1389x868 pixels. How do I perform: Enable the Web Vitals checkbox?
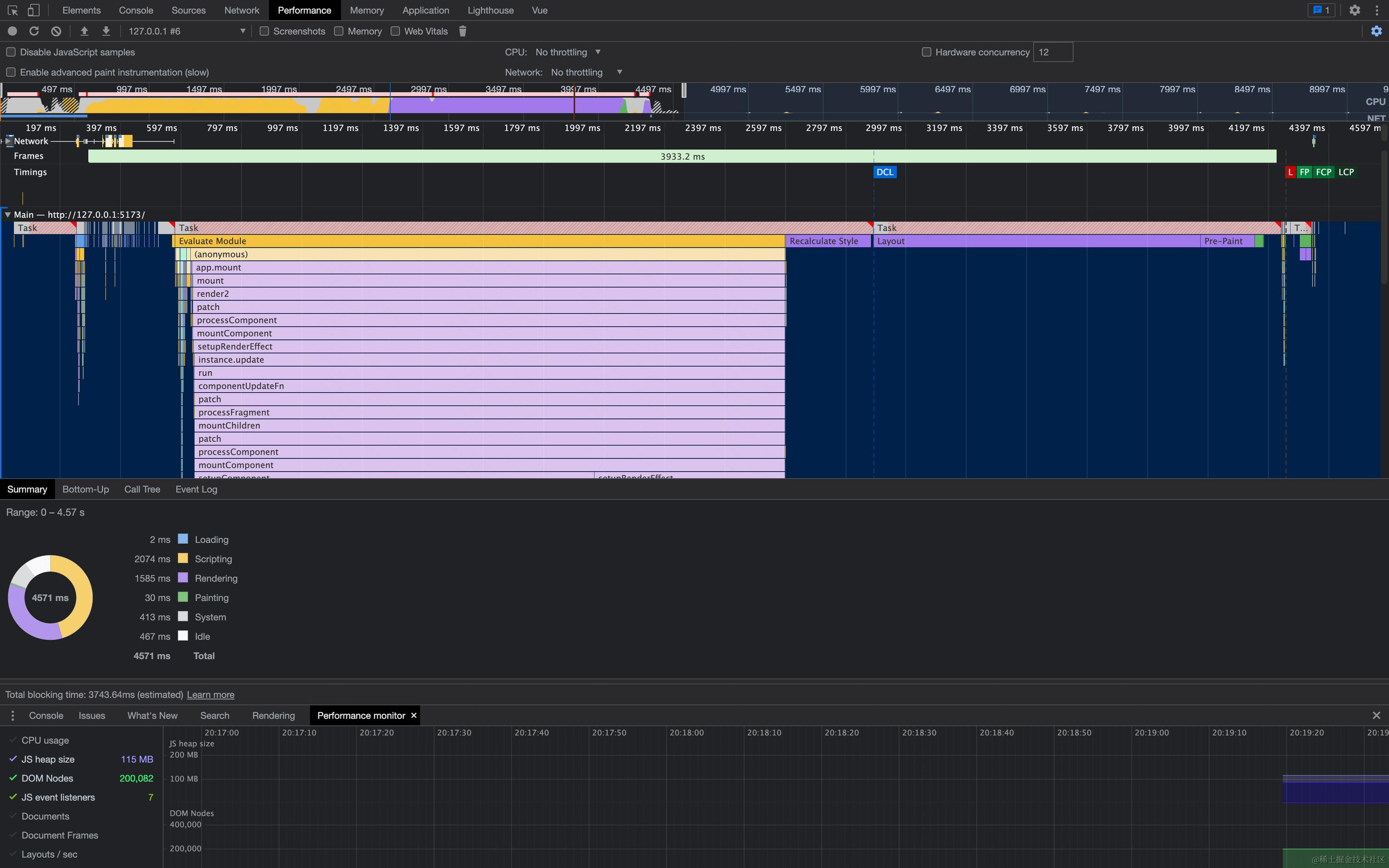click(x=395, y=31)
